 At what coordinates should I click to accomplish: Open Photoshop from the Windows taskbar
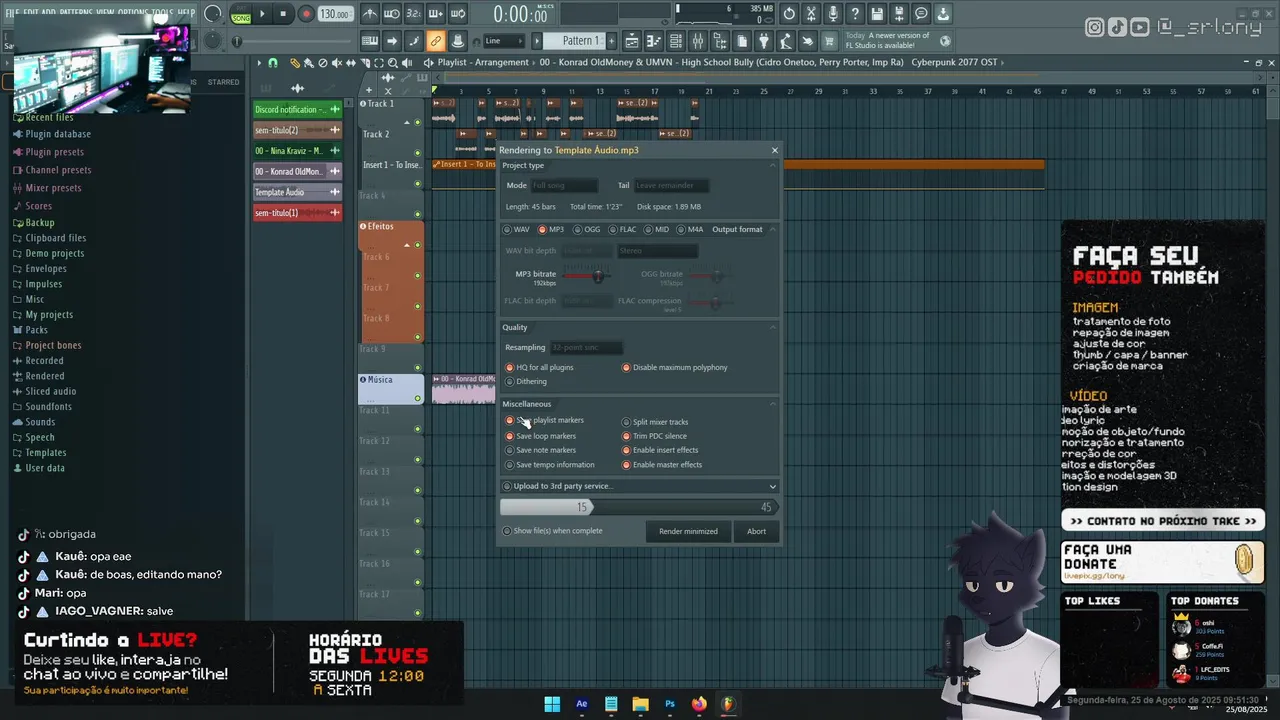[670, 704]
